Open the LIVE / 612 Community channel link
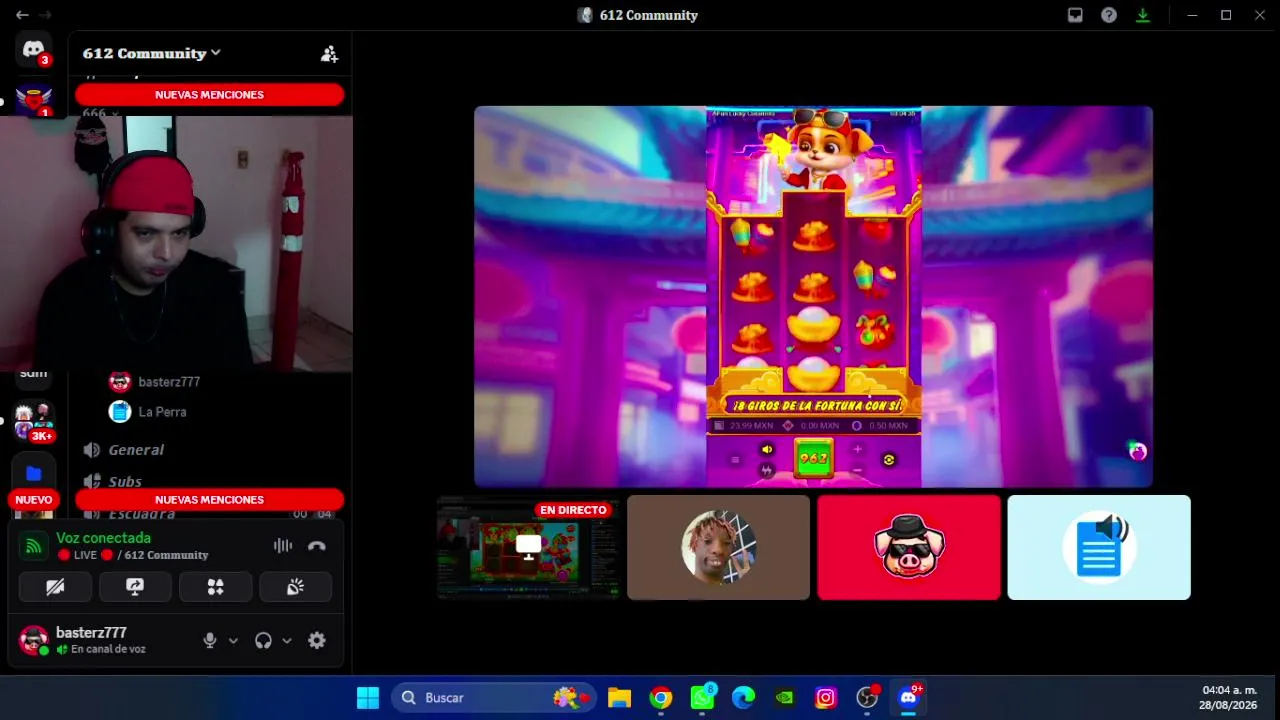 click(x=133, y=555)
